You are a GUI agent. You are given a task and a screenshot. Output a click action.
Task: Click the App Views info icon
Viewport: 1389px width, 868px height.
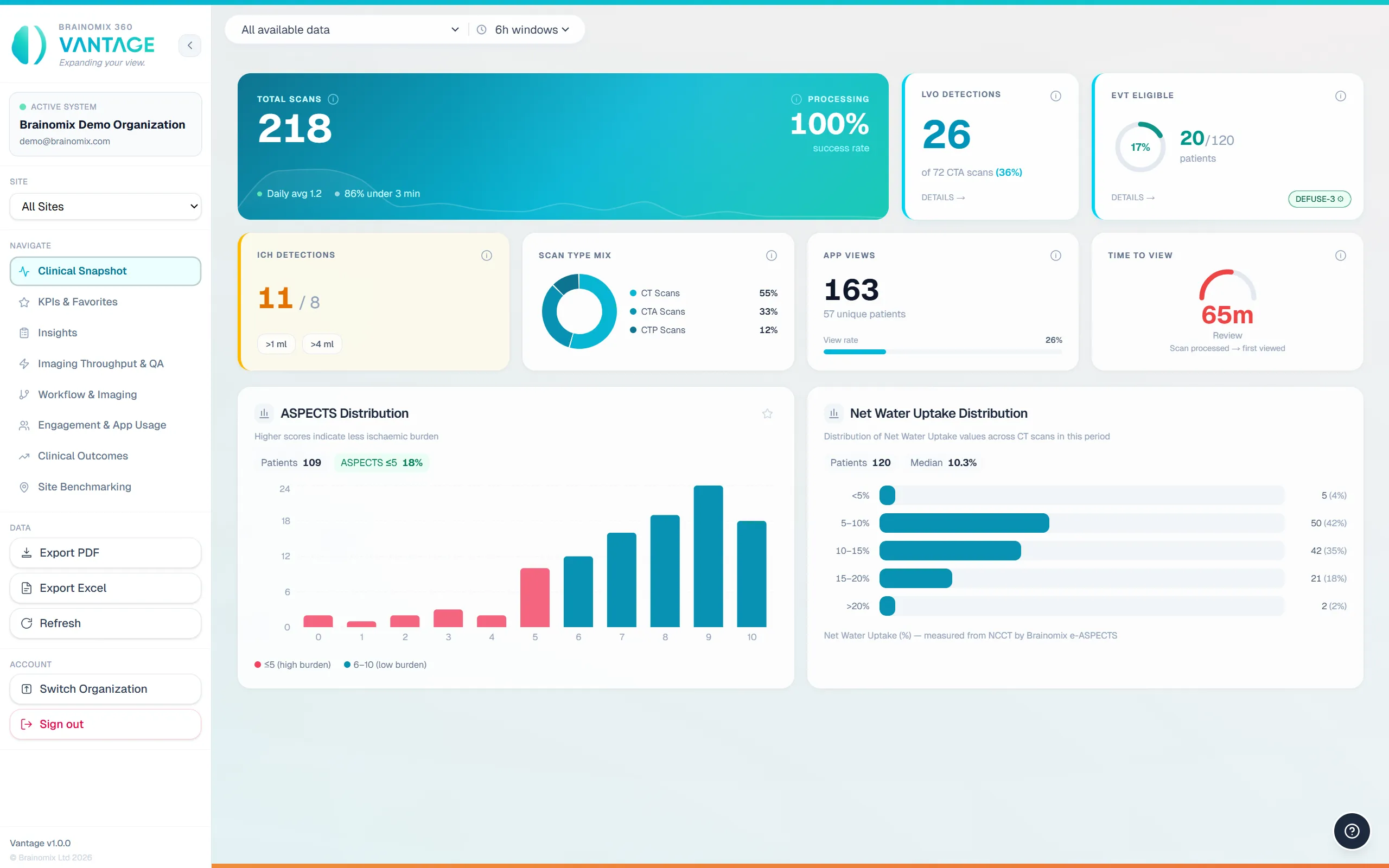tap(1055, 256)
